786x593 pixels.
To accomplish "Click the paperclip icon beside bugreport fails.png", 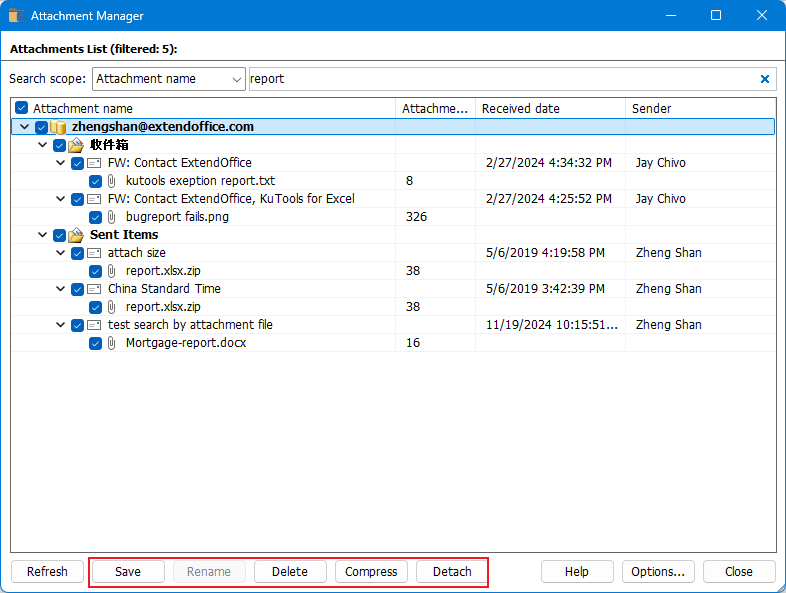I will coord(112,217).
